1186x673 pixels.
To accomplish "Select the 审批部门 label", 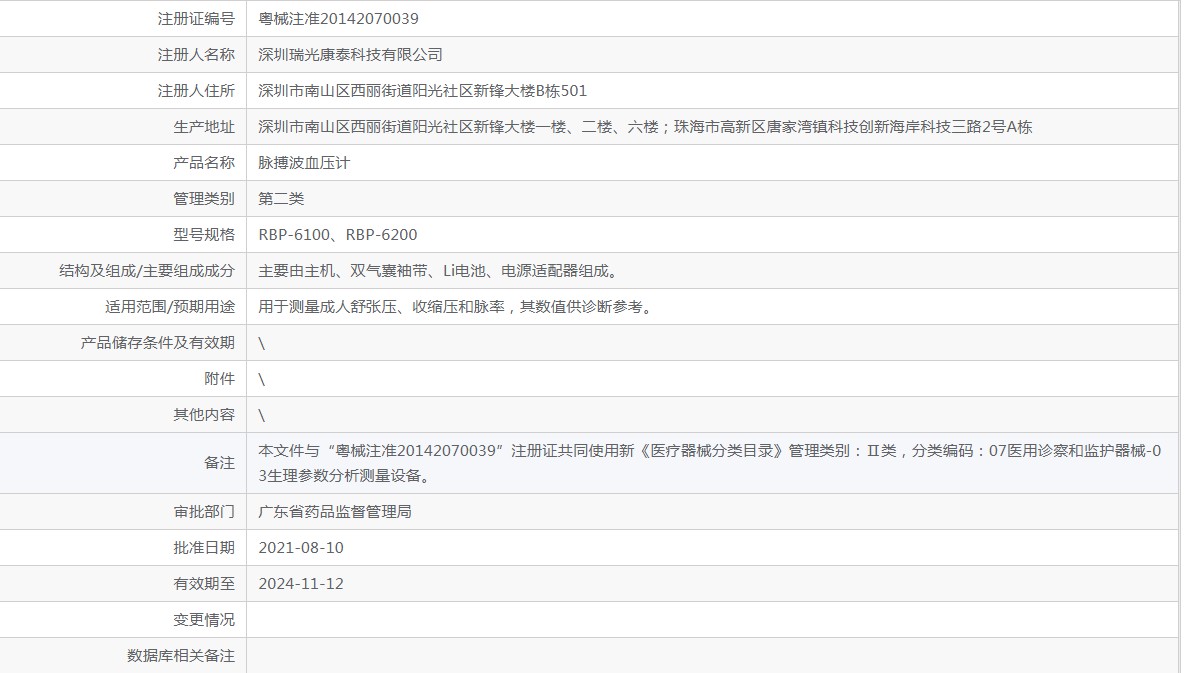I will (204, 512).
